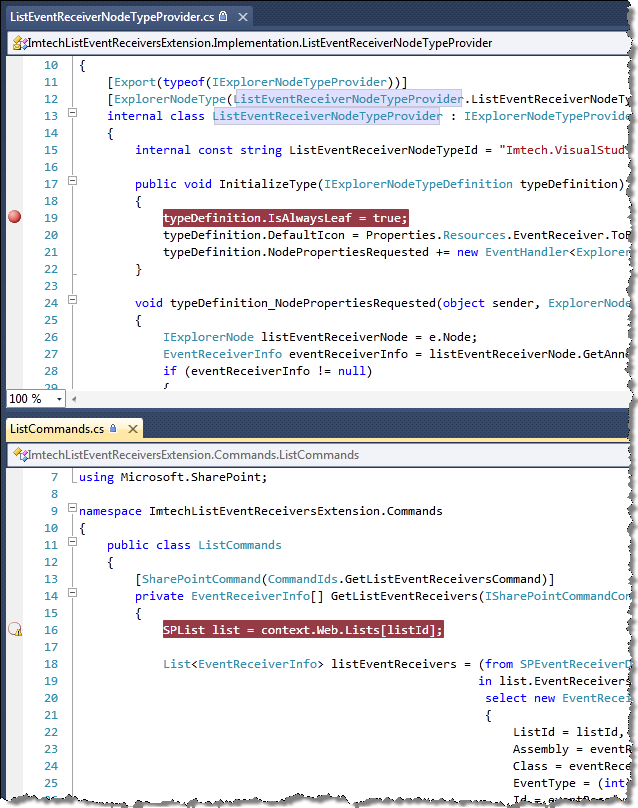Close the ListEventReceiverNodeTypeProvider.cs tab
Image resolution: width=638 pixels, height=808 pixels.
click(x=243, y=17)
